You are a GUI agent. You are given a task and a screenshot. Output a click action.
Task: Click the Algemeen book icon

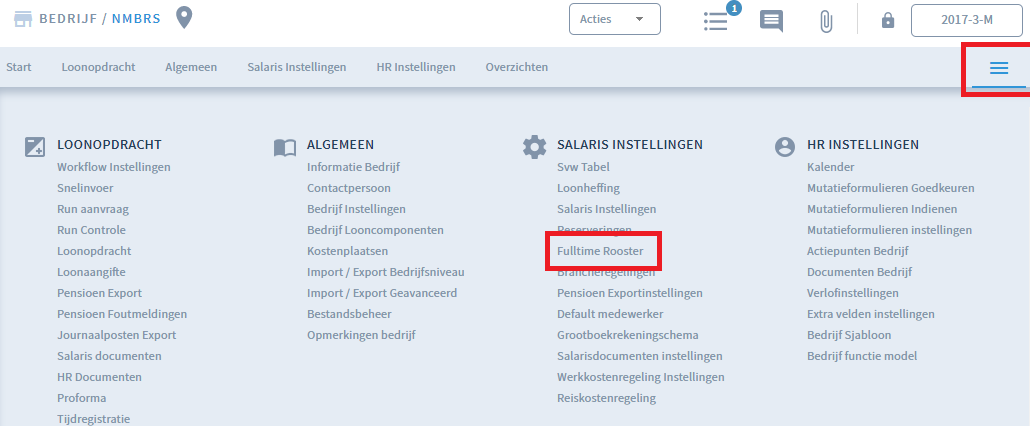284,148
